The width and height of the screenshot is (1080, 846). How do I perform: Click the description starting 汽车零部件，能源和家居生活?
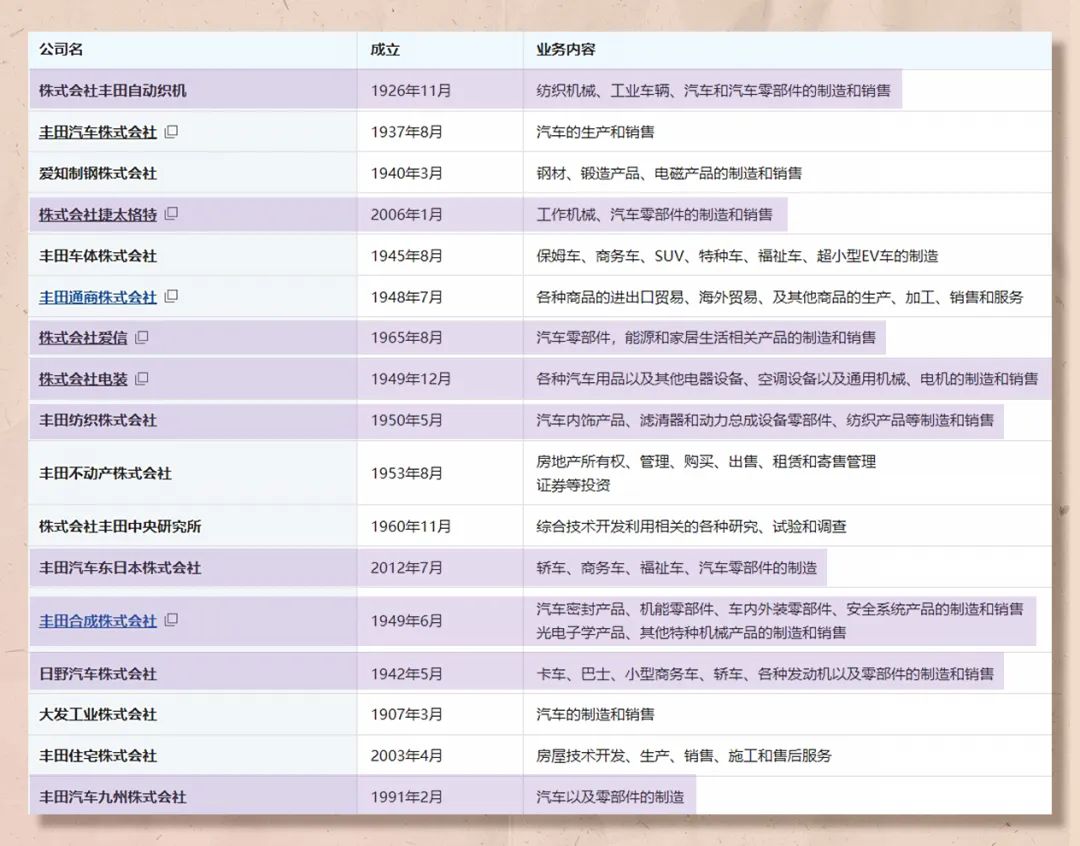[x=706, y=338]
